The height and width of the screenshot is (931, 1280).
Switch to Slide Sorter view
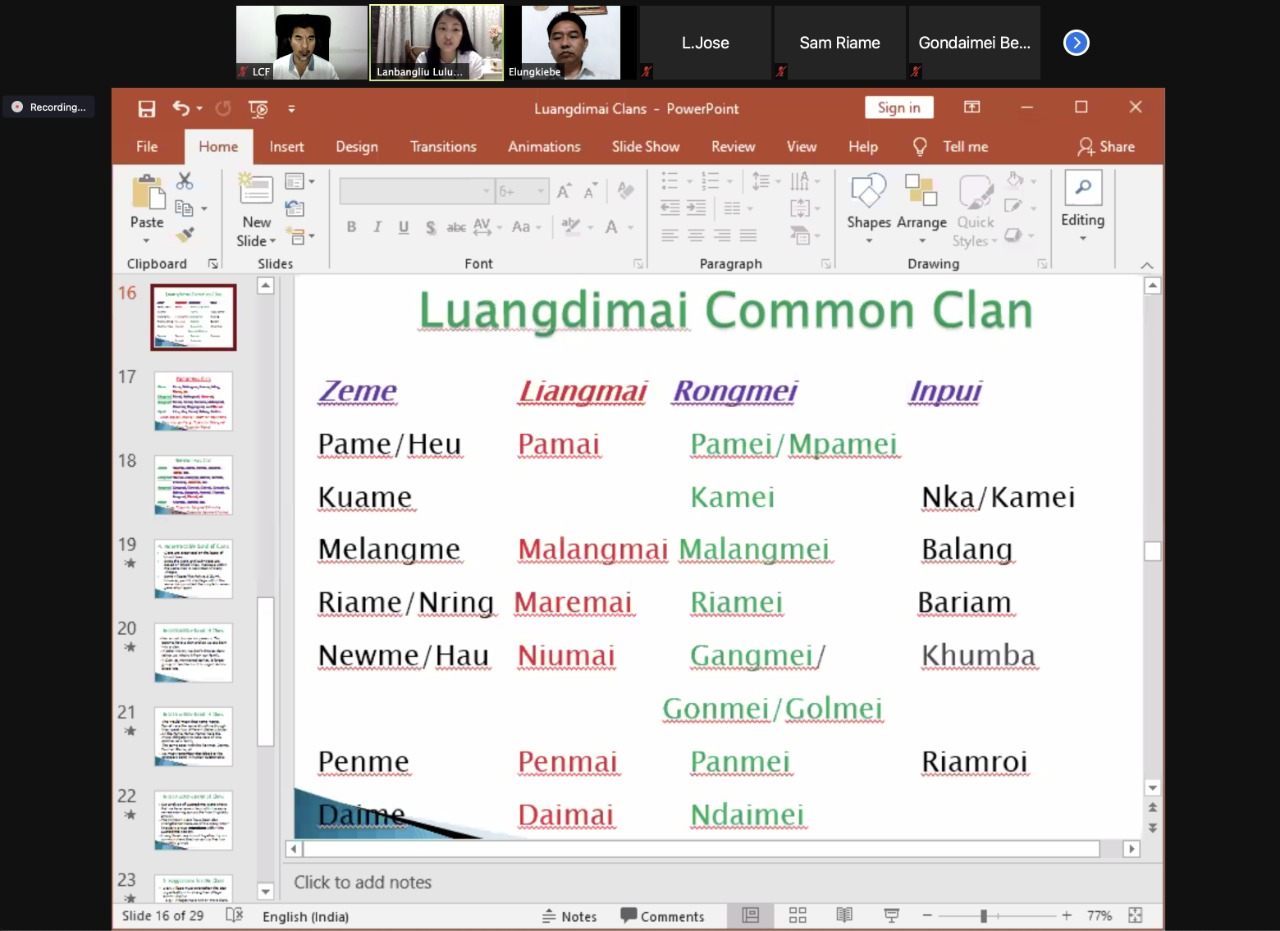click(797, 915)
